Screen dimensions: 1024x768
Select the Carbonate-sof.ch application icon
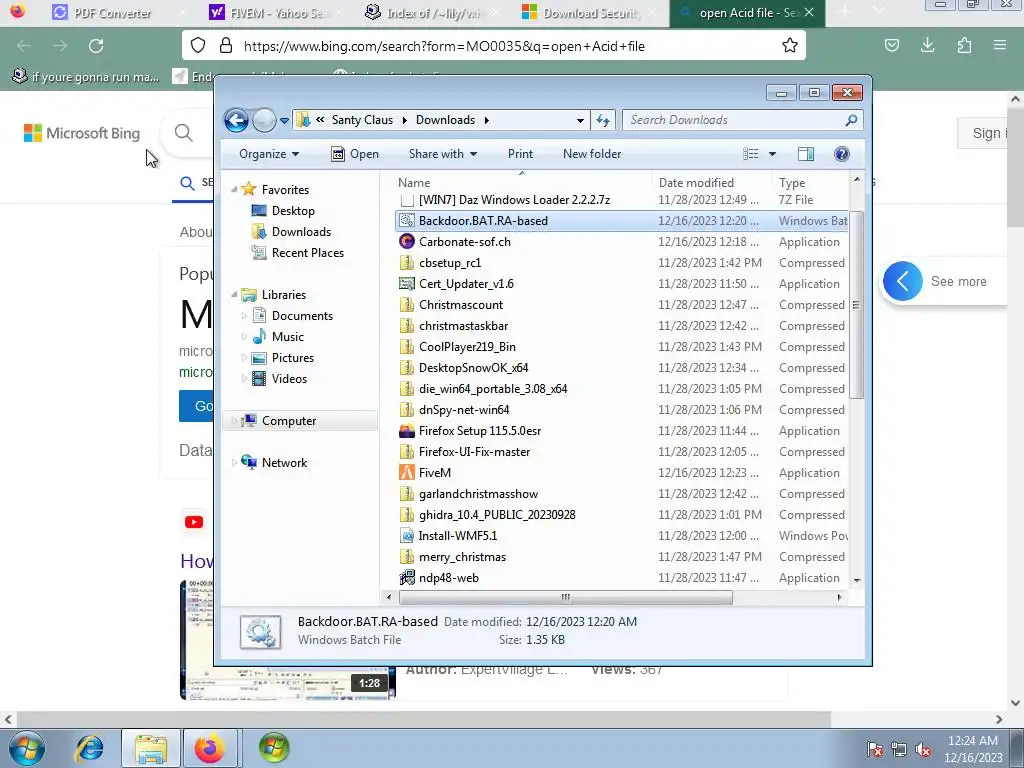407,242
